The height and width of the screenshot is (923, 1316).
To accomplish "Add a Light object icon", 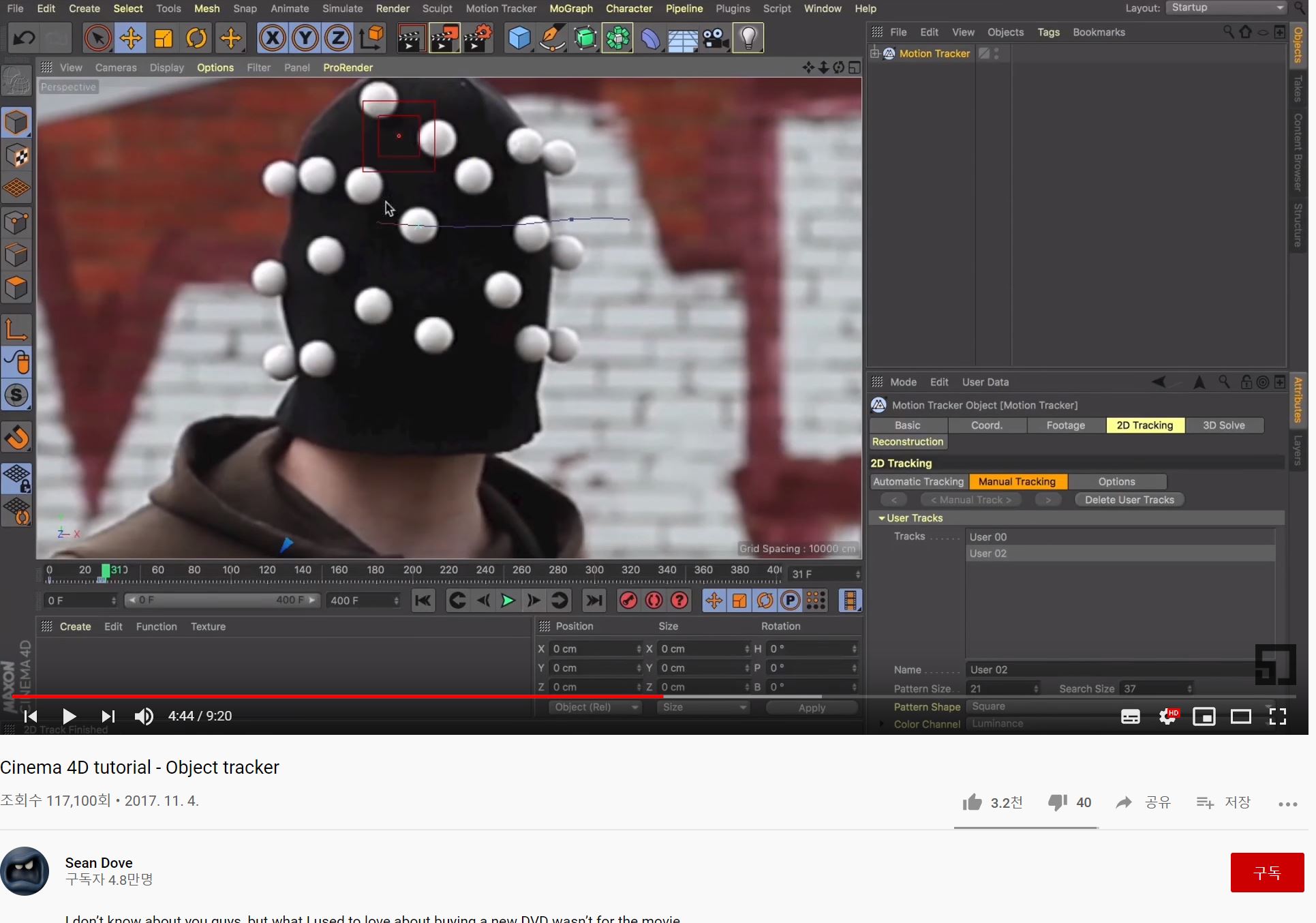I will (748, 38).
